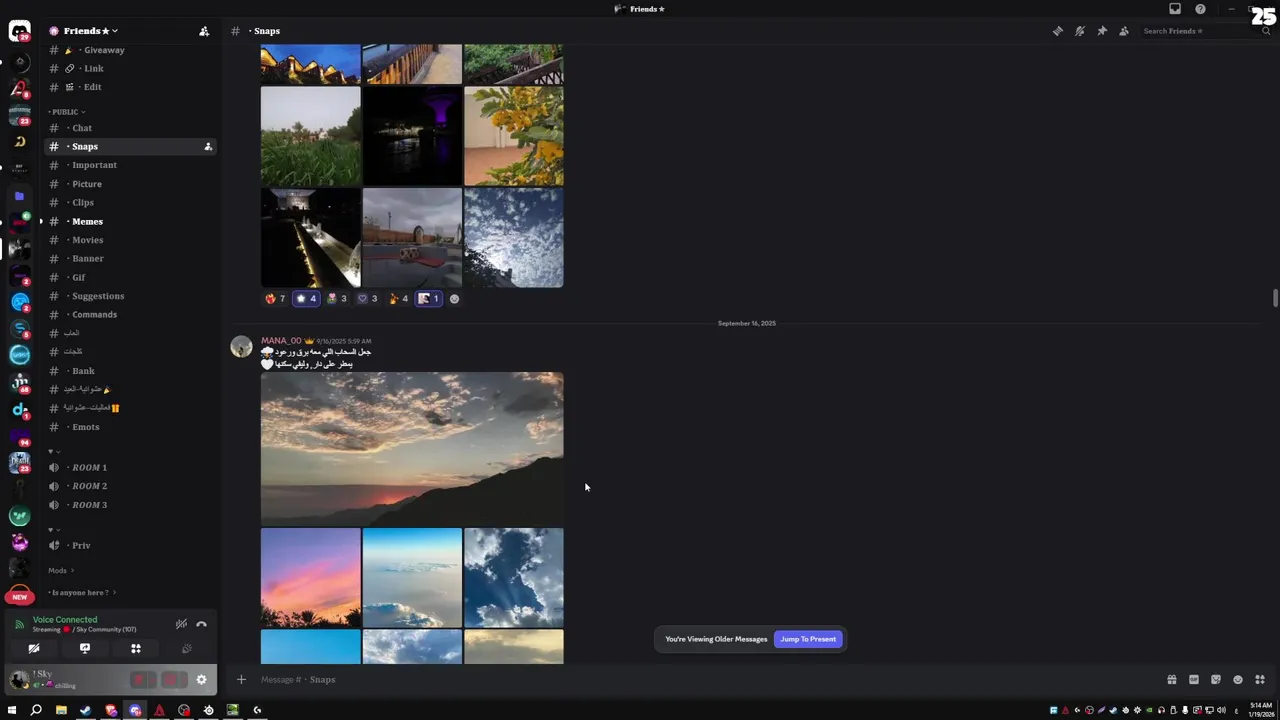The image size is (1280, 720).
Task: Open the Emots channel
Action: click(130, 427)
